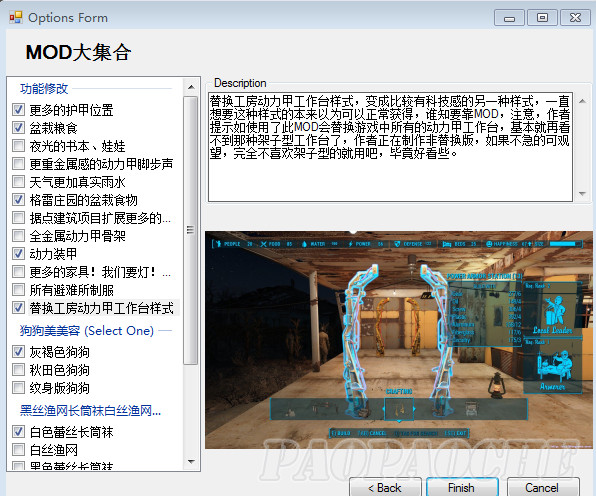This screenshot has height=496, width=596.
Task: Check 全金属动力甲骨架 option
Action: 18,236
